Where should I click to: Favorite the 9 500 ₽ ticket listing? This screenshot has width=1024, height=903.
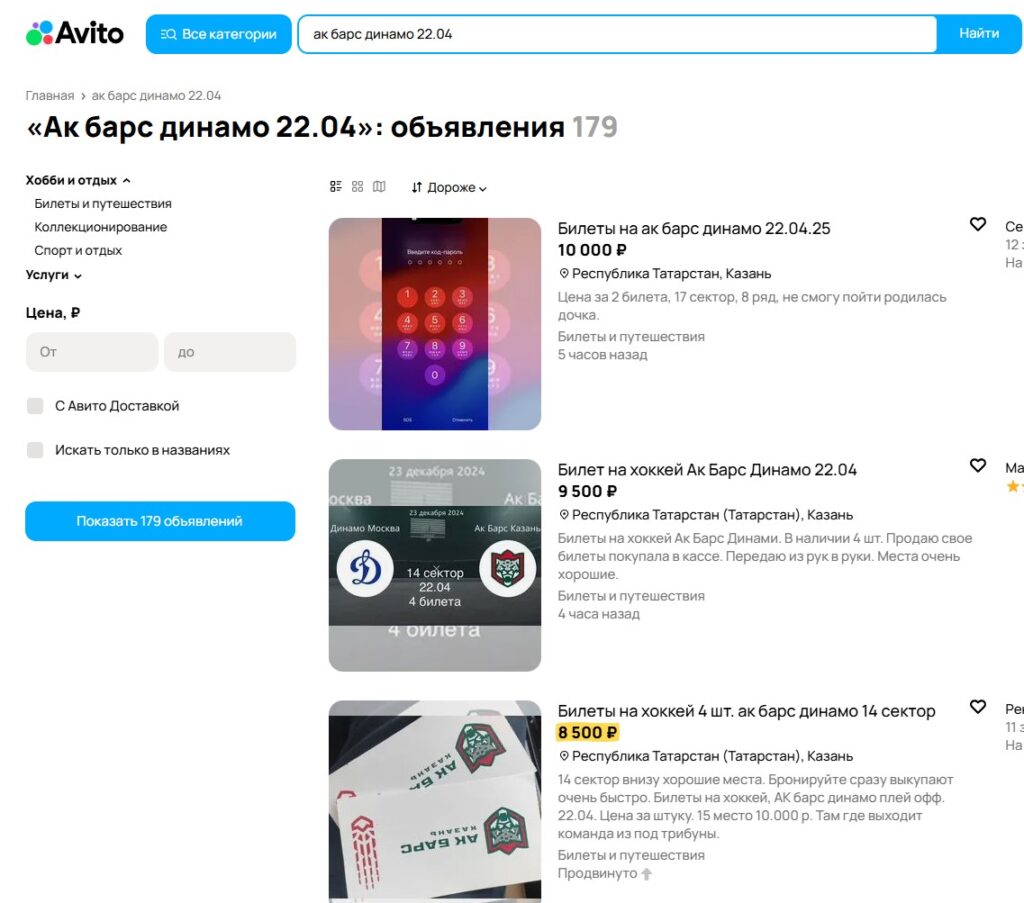coord(978,465)
